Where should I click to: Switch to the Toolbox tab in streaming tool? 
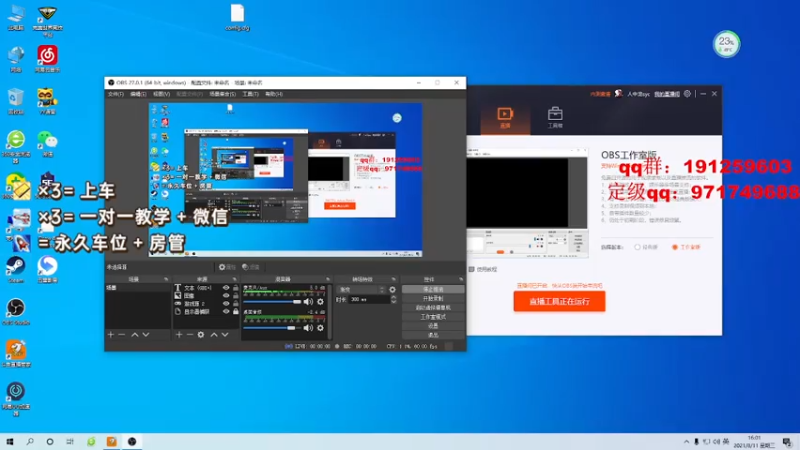tap(555, 117)
